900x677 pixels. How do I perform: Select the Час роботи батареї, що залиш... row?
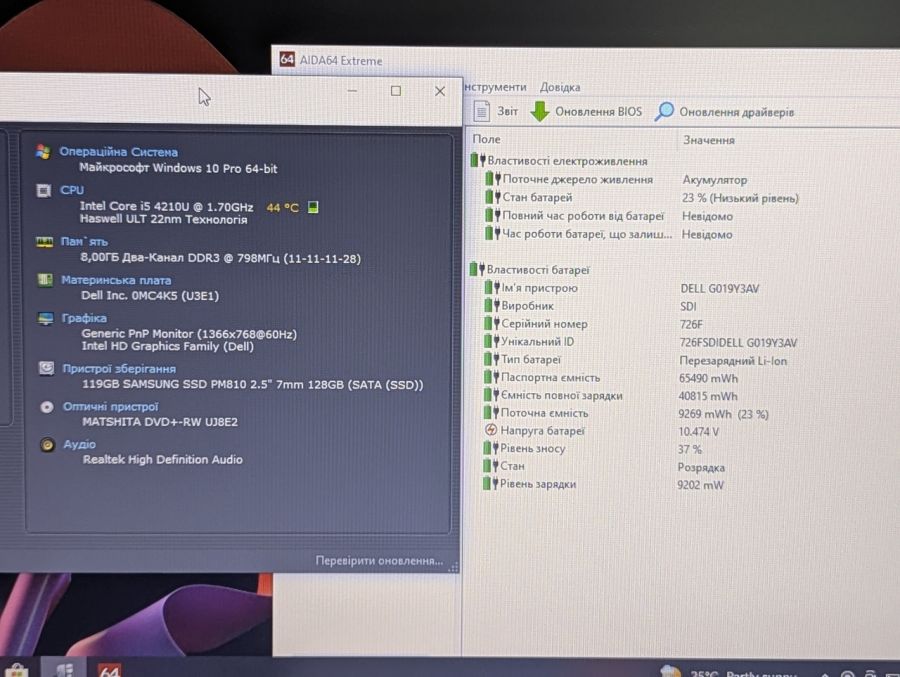pyautogui.click(x=608, y=234)
